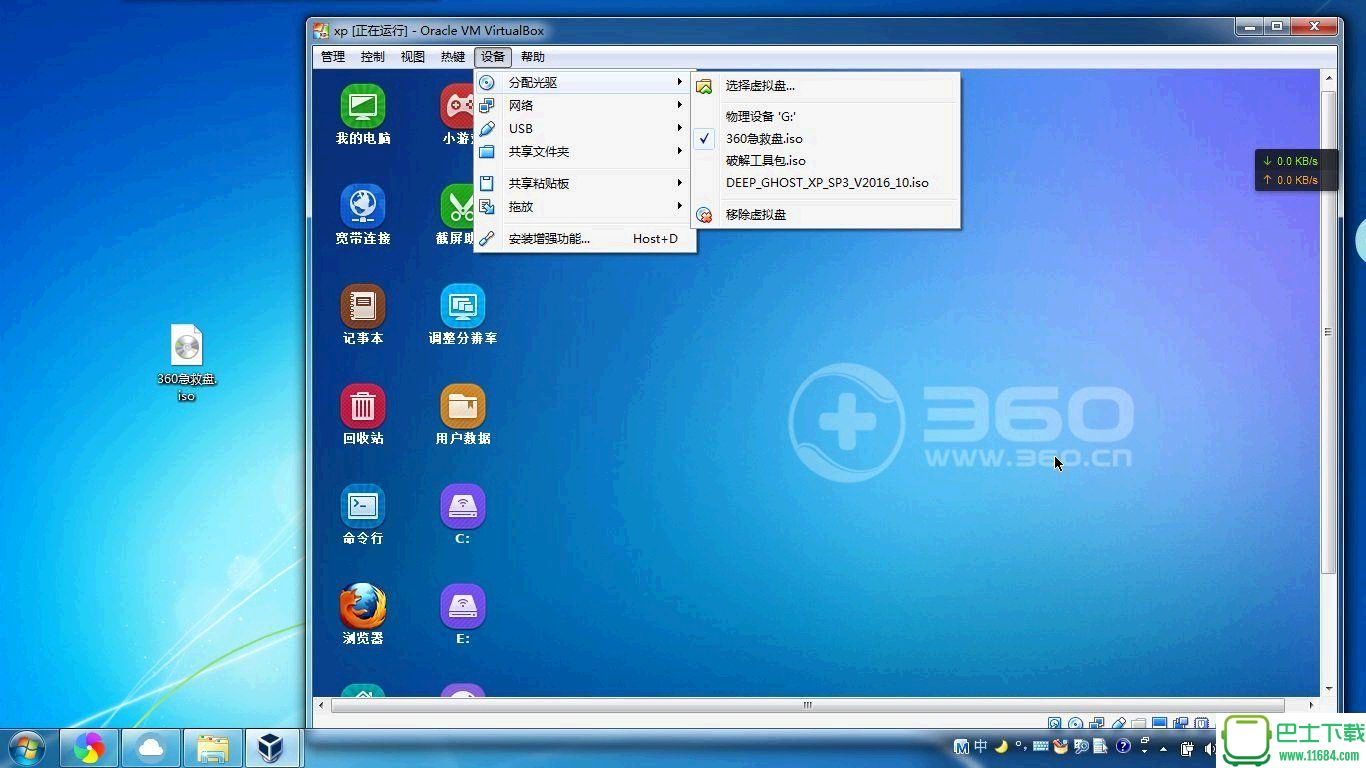Image resolution: width=1366 pixels, height=768 pixels.
Task: Open the 热键 menu
Action: point(453,57)
